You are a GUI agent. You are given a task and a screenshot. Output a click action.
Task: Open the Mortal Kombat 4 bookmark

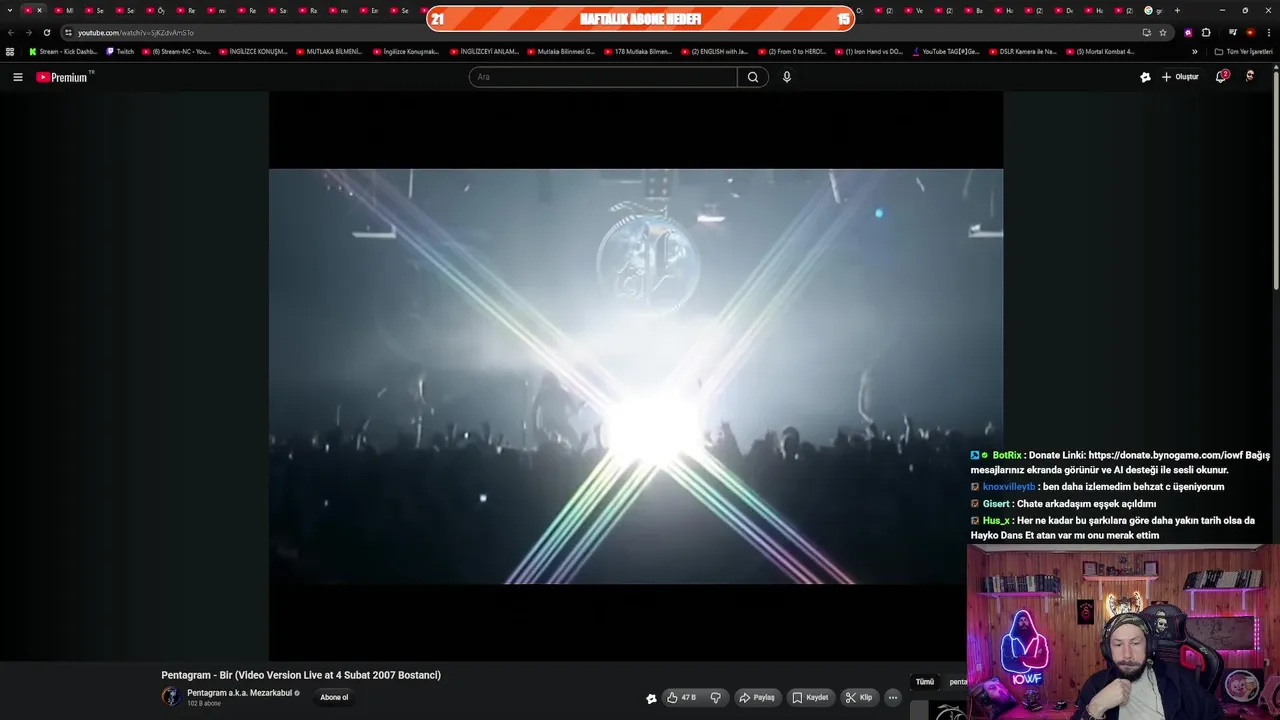coord(1100,51)
